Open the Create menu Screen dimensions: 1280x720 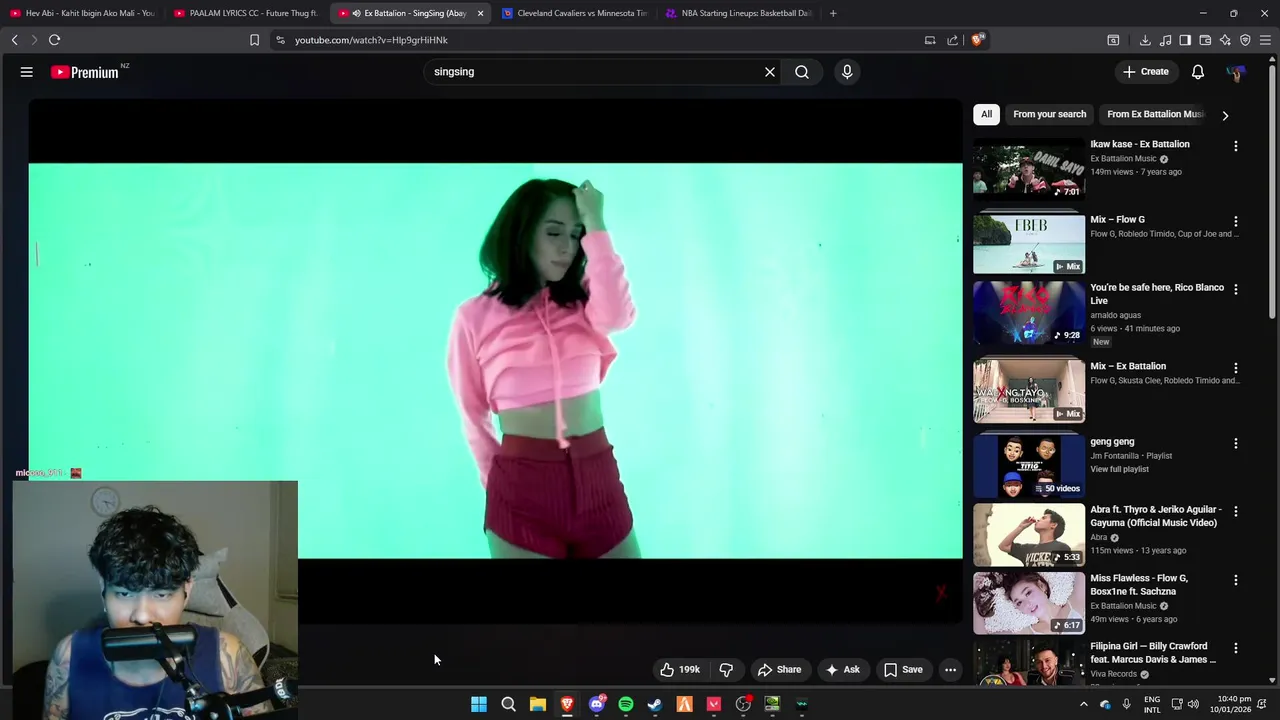(x=1145, y=72)
